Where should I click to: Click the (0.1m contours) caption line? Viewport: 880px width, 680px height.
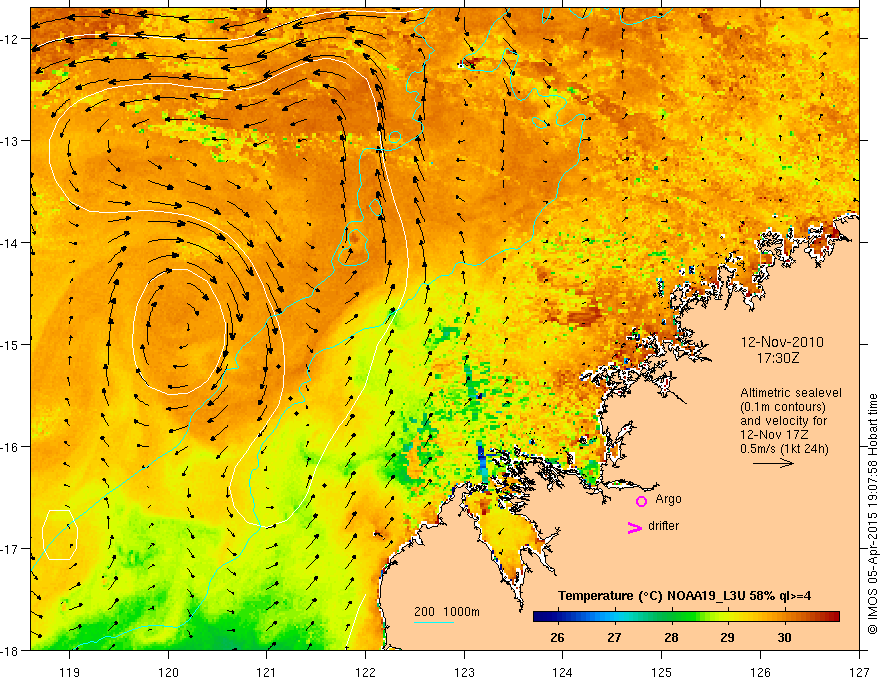point(783,407)
